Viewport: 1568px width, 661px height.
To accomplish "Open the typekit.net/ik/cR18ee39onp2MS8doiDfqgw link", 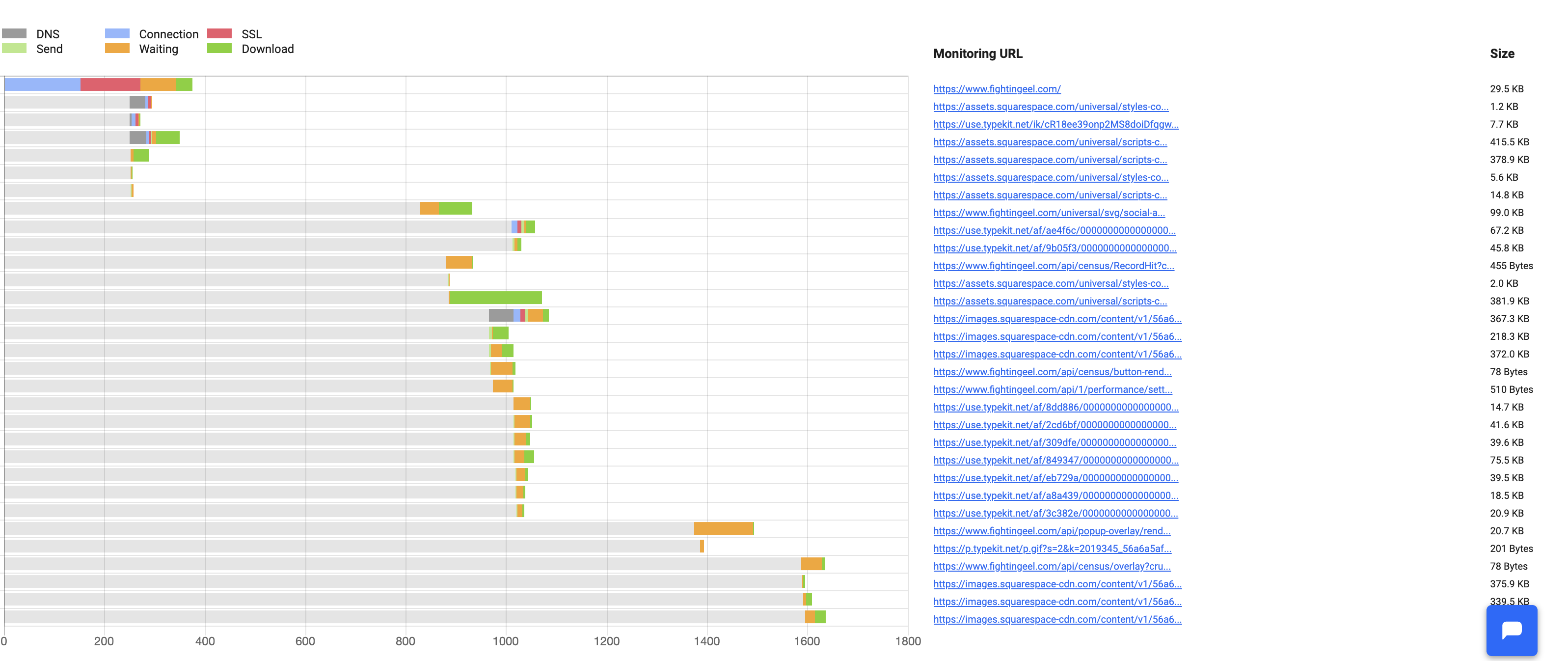I will pos(1055,124).
